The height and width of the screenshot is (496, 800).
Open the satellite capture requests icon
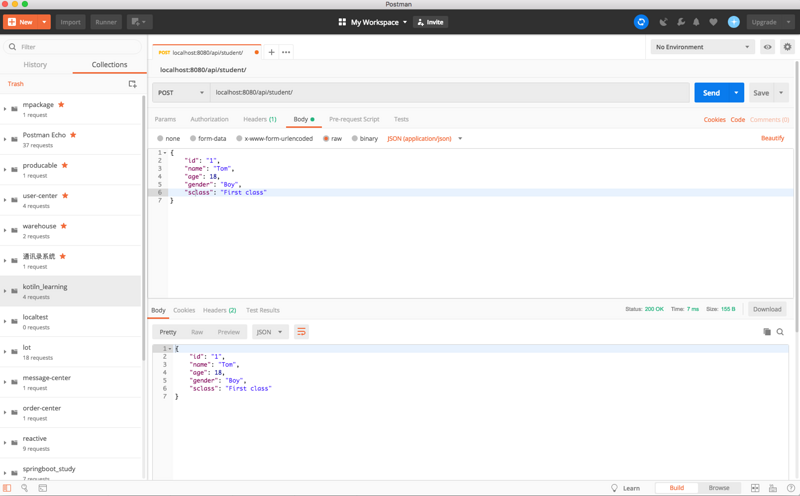[663, 22]
